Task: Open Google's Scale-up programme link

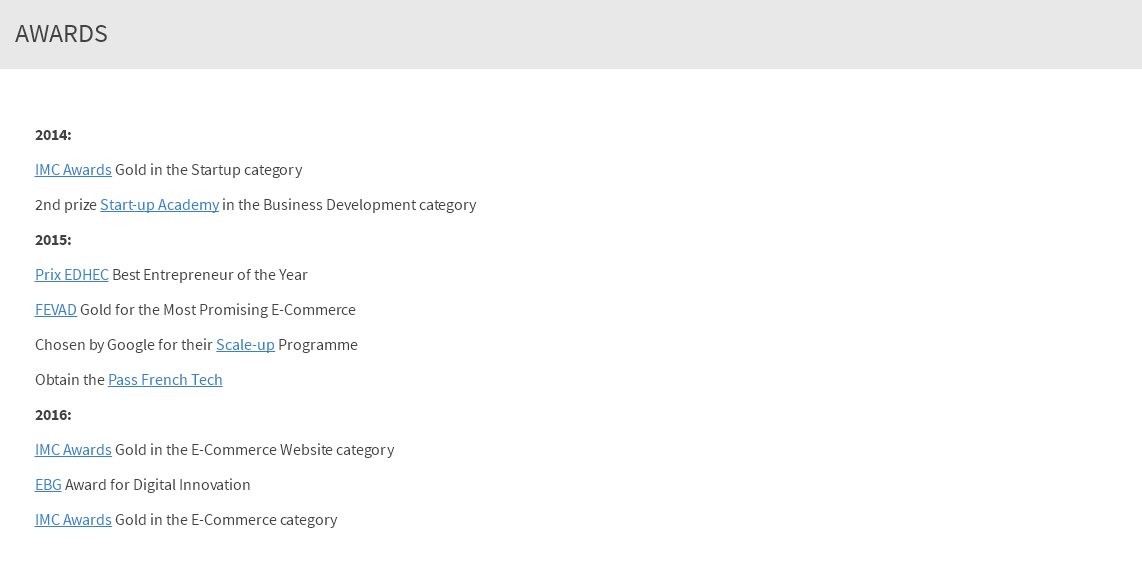Action: 245,345
